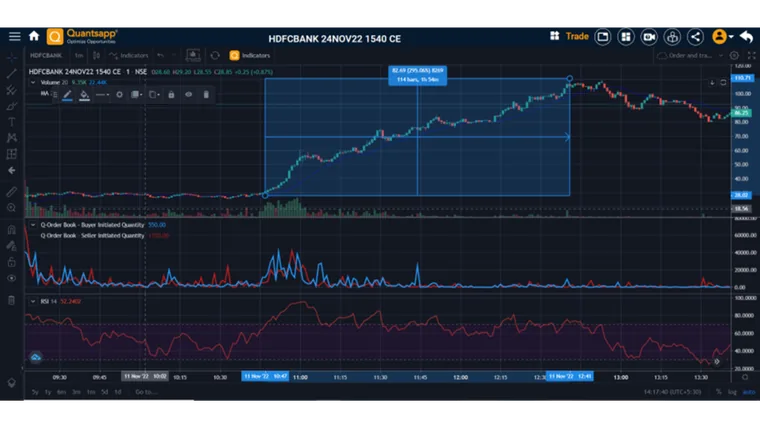
Task: Toggle fullscreen mode for the chart
Action: coord(751,55)
